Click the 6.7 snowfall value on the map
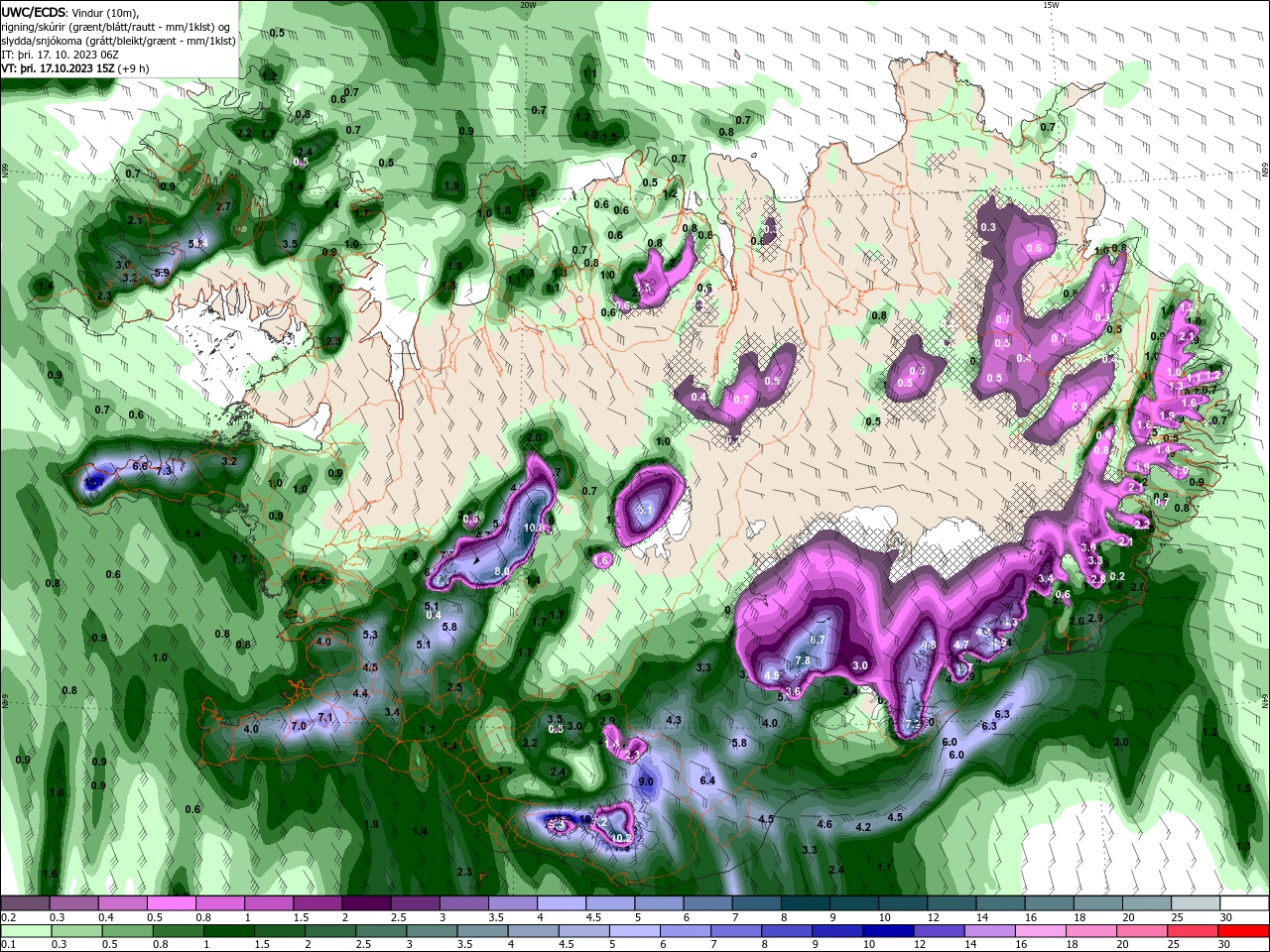The height and width of the screenshot is (952, 1270). click(x=818, y=641)
